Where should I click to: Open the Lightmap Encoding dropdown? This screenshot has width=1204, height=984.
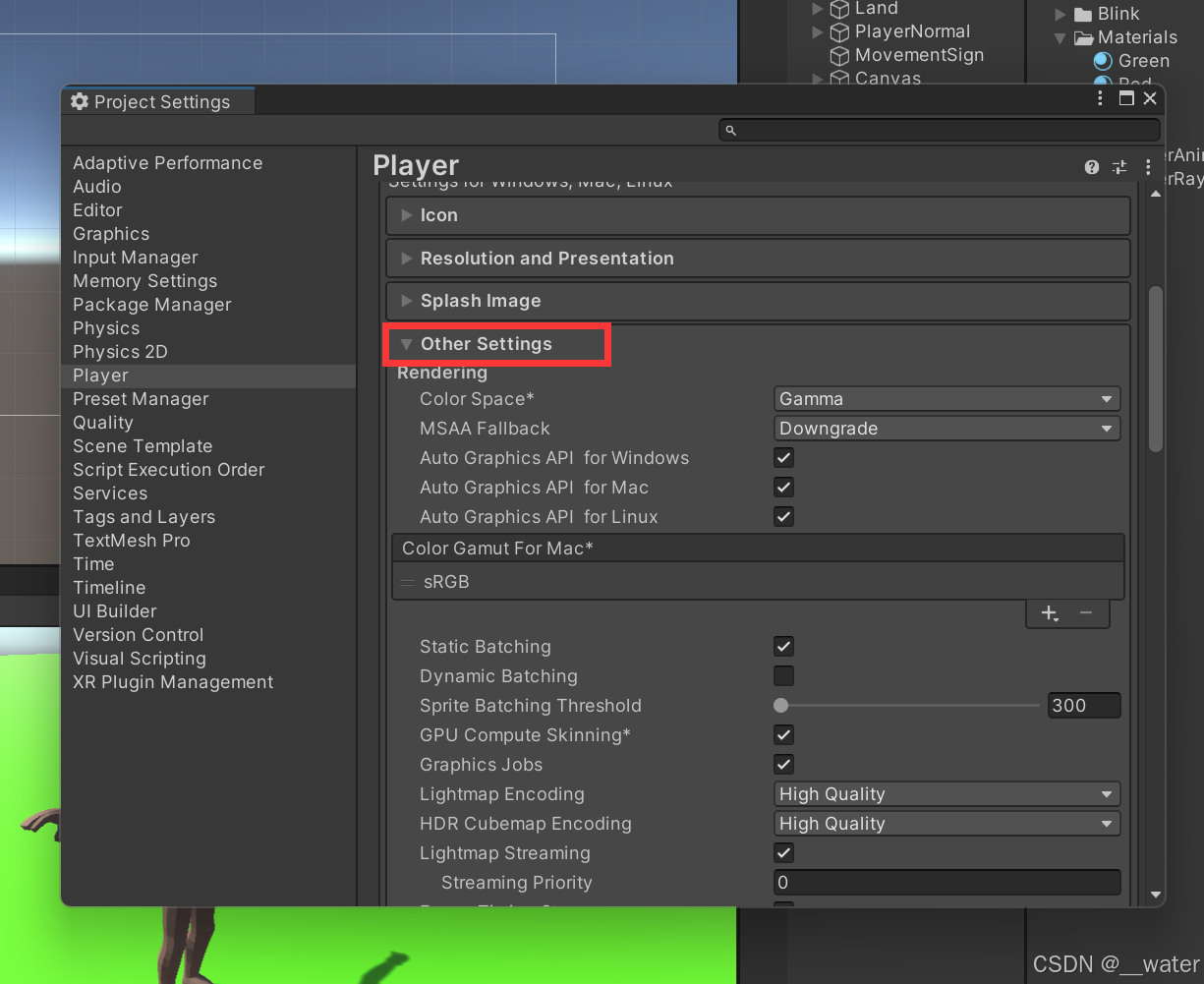pyautogui.click(x=946, y=794)
